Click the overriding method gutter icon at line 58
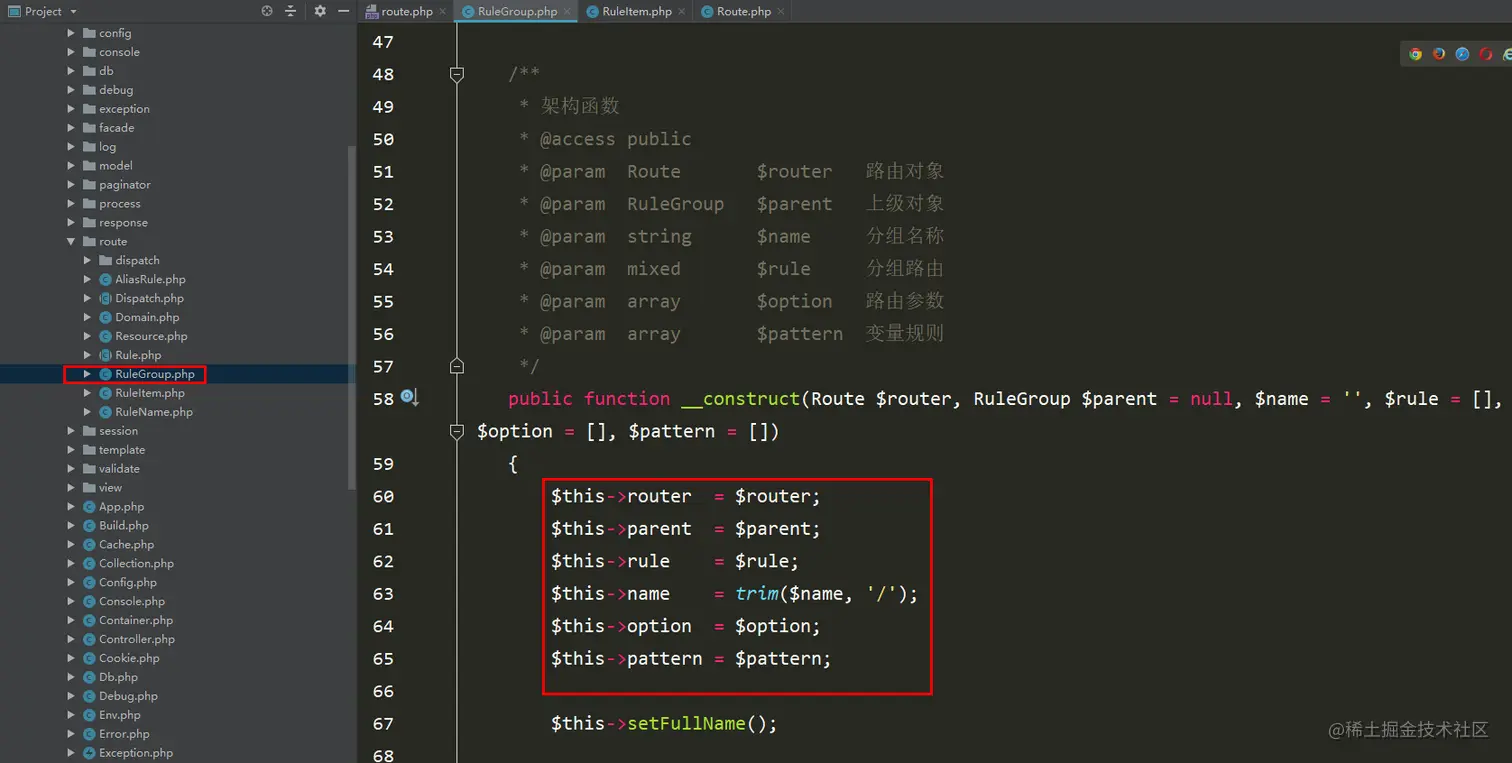The image size is (1512, 763). pyautogui.click(x=409, y=398)
